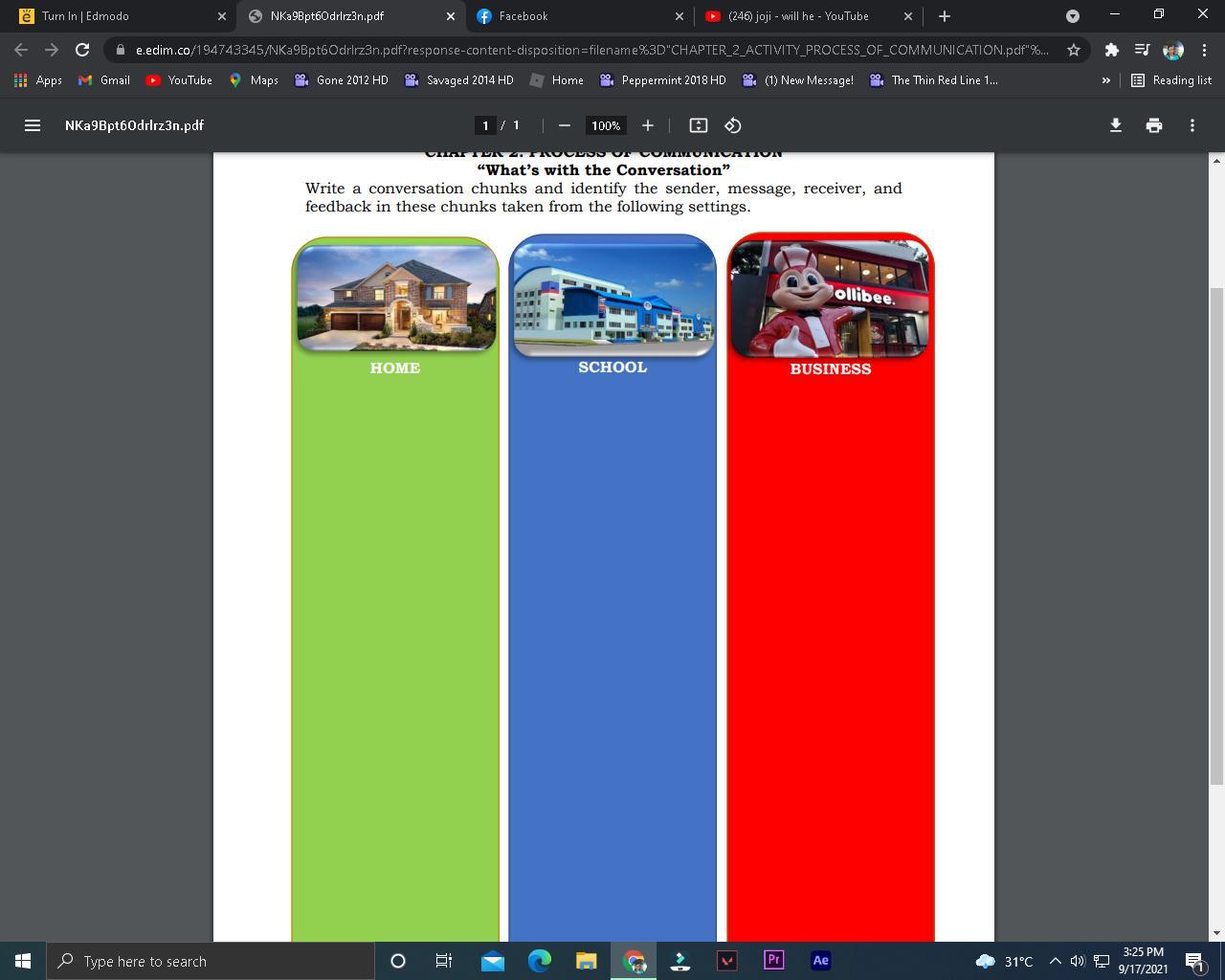The height and width of the screenshot is (980, 1225).
Task: Select the NKa9Bpt6Odrlrz3n.pdf tab
Action: click(x=351, y=16)
